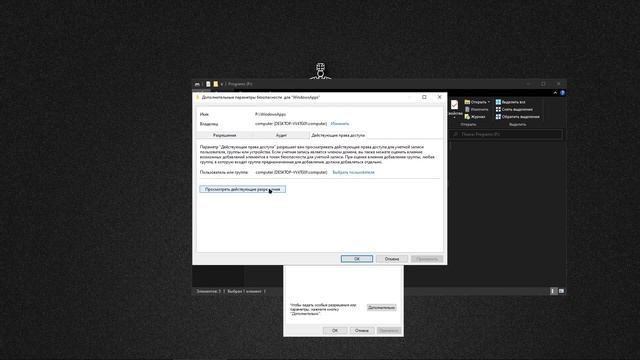Click Выделить все in the Explorer ribbon
640x360 pixels.
[x=510, y=102]
